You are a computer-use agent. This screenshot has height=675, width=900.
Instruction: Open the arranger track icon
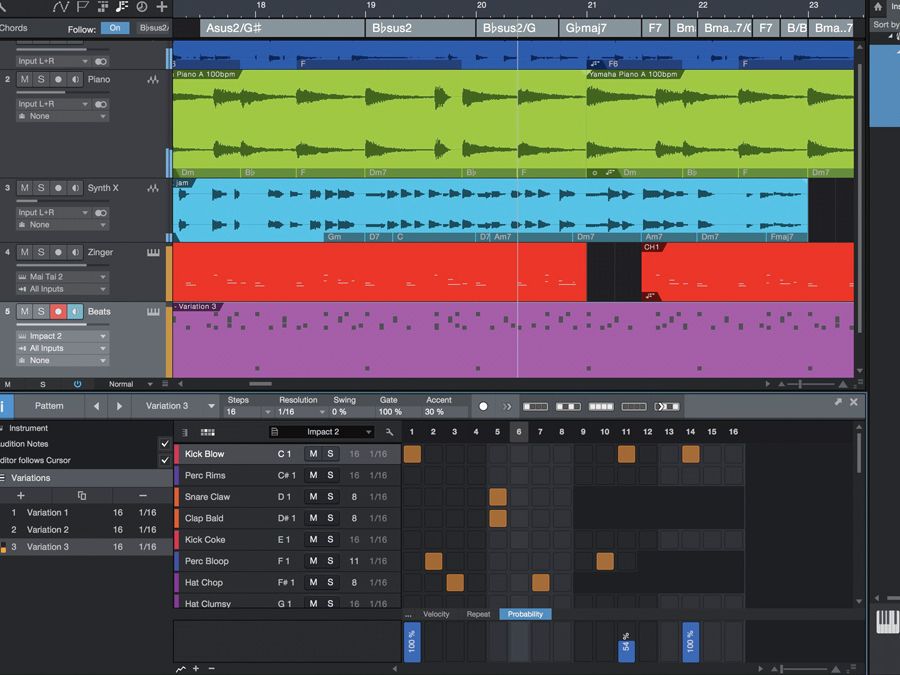click(x=103, y=7)
